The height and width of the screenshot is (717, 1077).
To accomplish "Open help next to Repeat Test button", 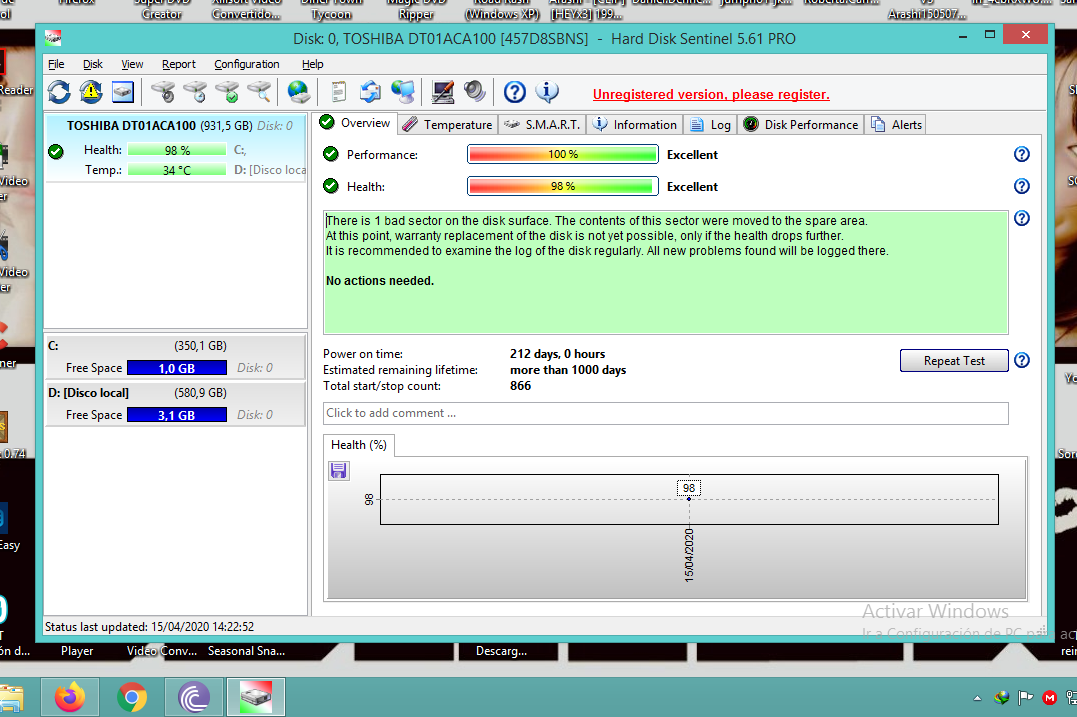I will (x=1021, y=361).
